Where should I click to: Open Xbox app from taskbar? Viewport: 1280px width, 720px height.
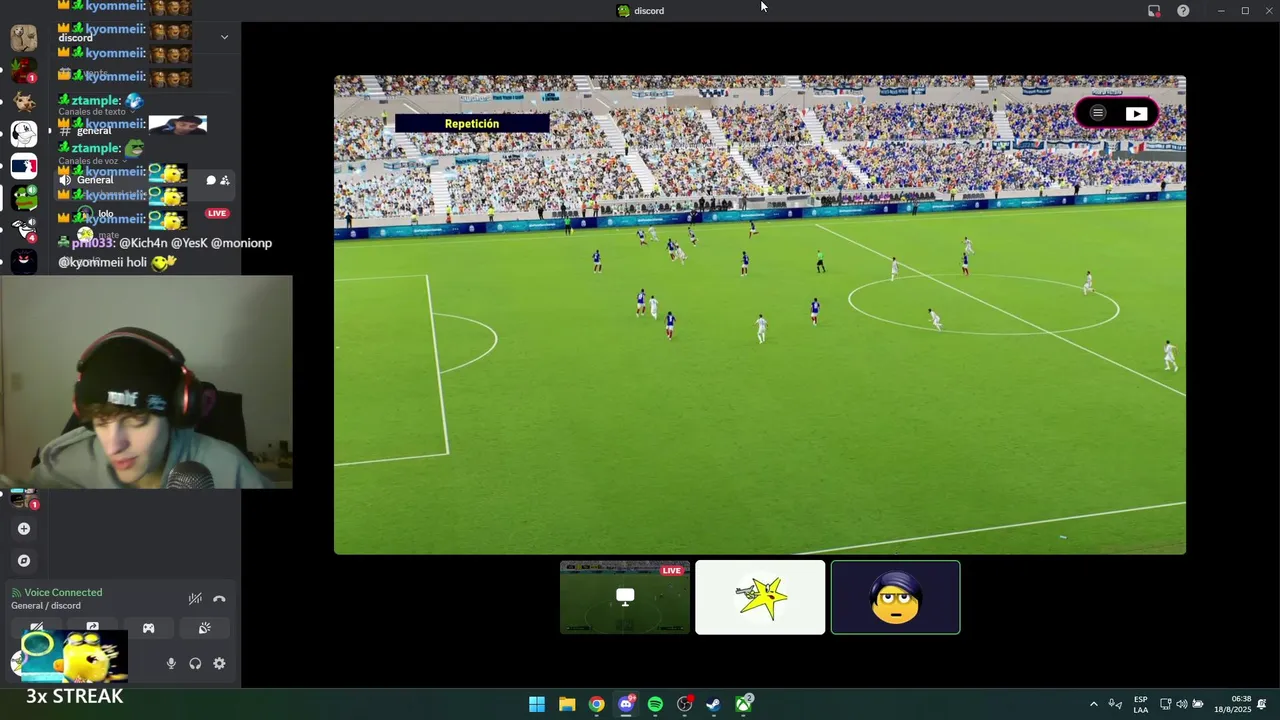(744, 704)
